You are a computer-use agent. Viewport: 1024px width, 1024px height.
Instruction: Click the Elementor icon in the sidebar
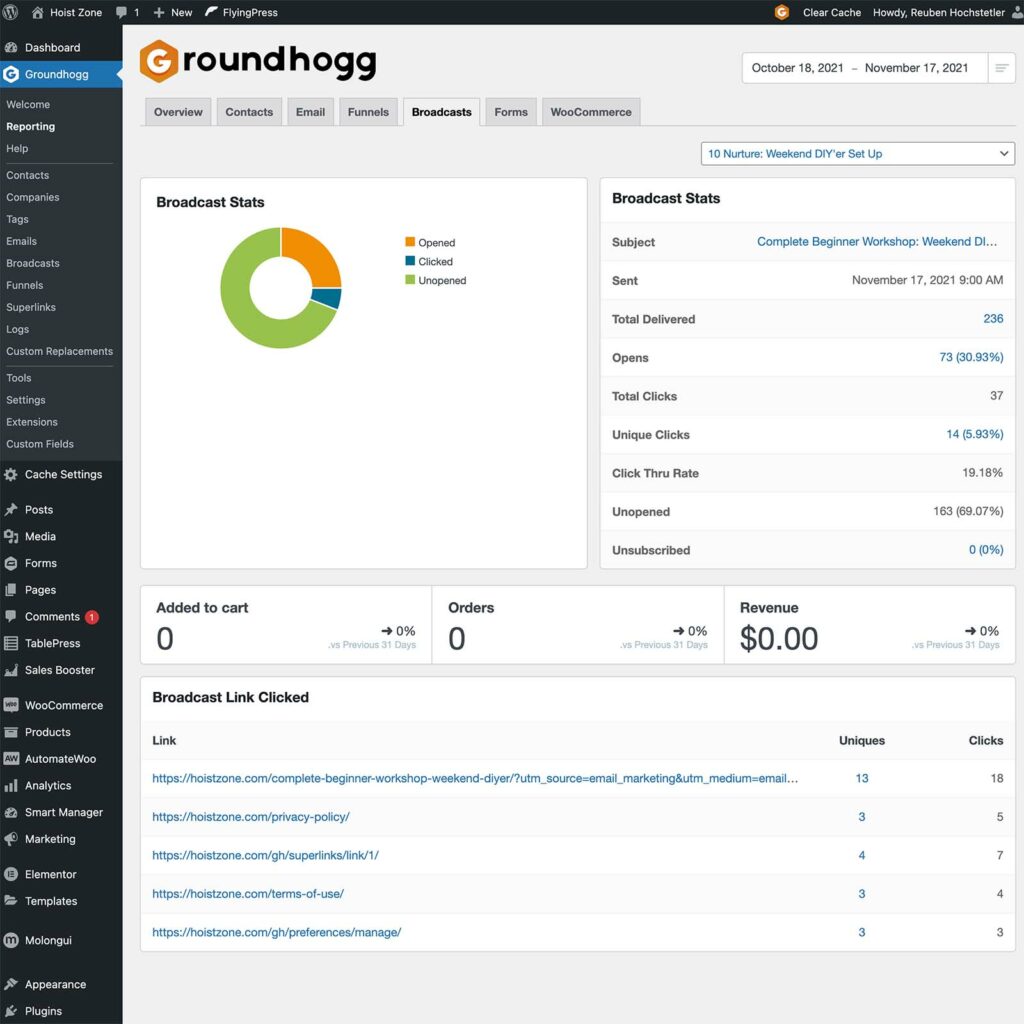click(12, 874)
